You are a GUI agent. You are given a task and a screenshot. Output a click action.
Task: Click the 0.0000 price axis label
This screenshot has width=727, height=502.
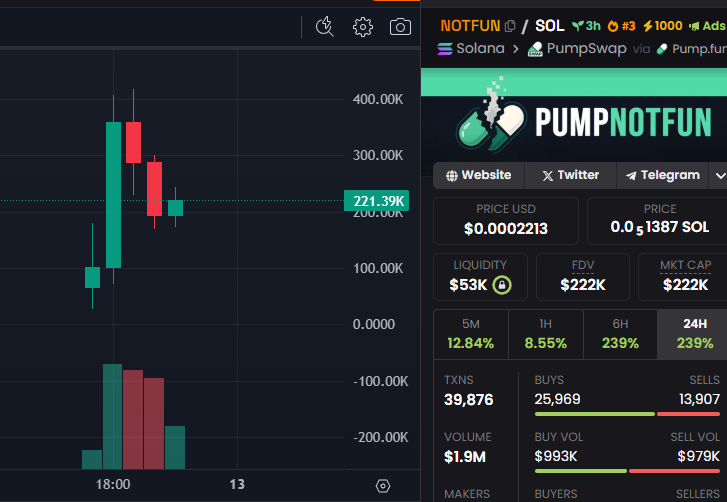[x=374, y=324]
